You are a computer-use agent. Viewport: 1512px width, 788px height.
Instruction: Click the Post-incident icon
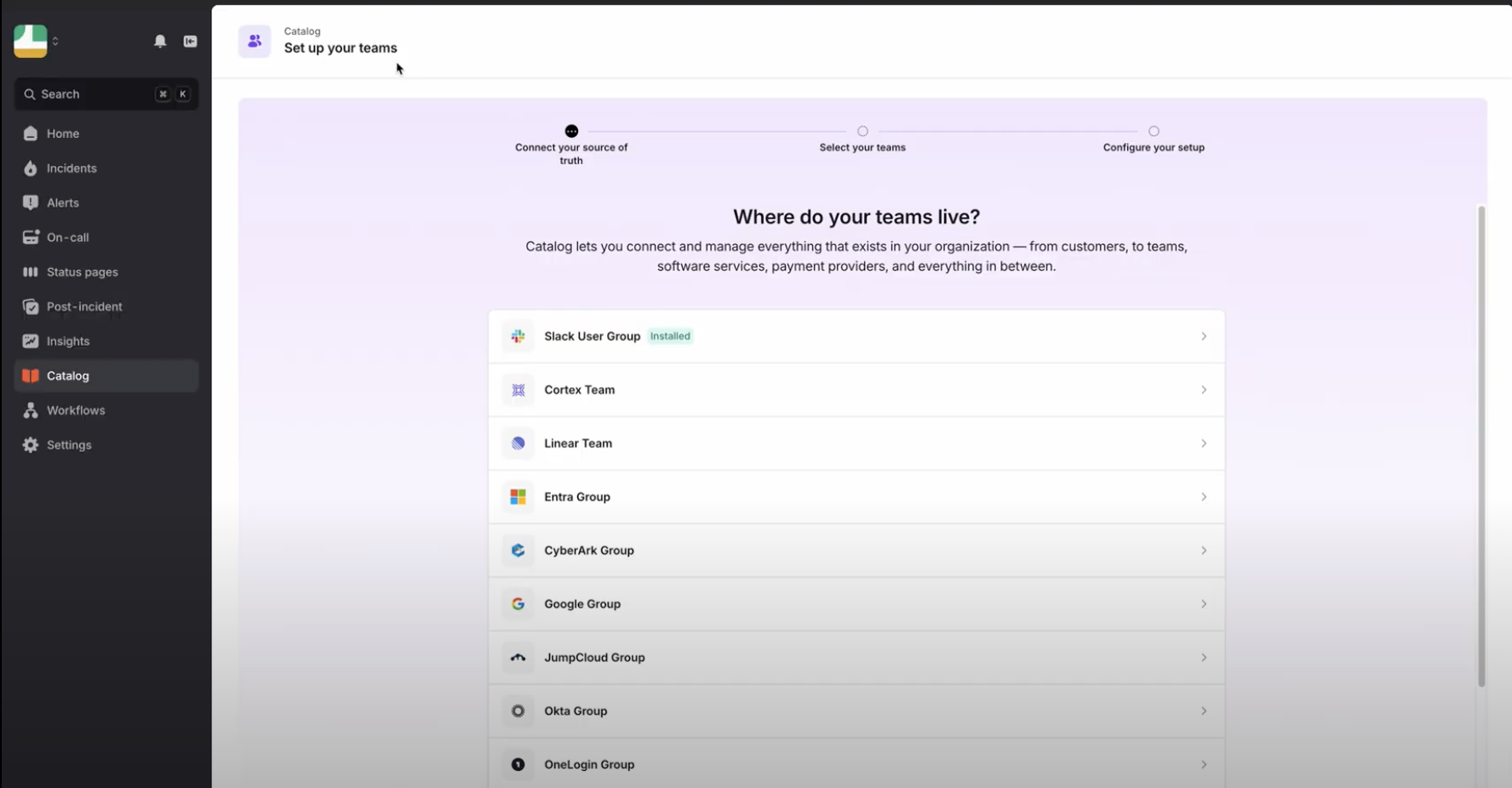31,306
